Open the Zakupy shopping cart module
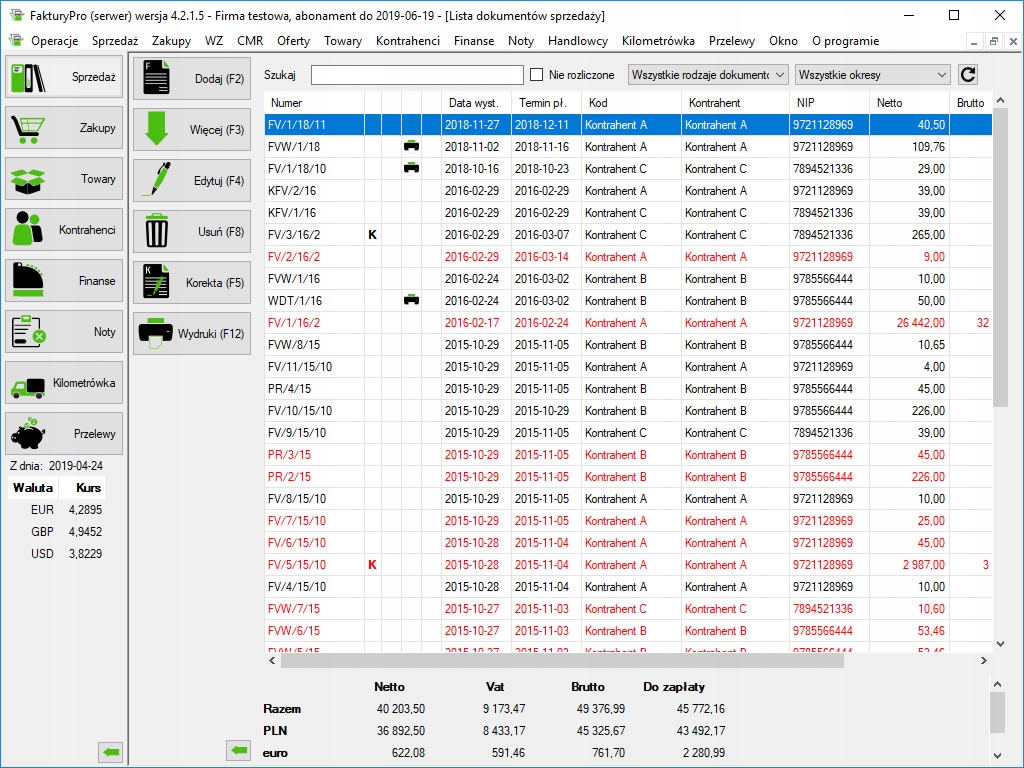 (64, 128)
